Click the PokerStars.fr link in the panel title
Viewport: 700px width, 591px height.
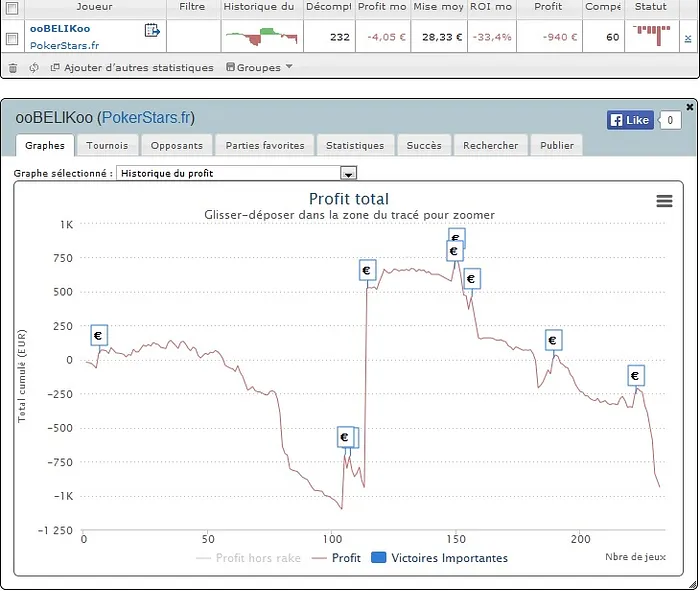[x=148, y=118]
